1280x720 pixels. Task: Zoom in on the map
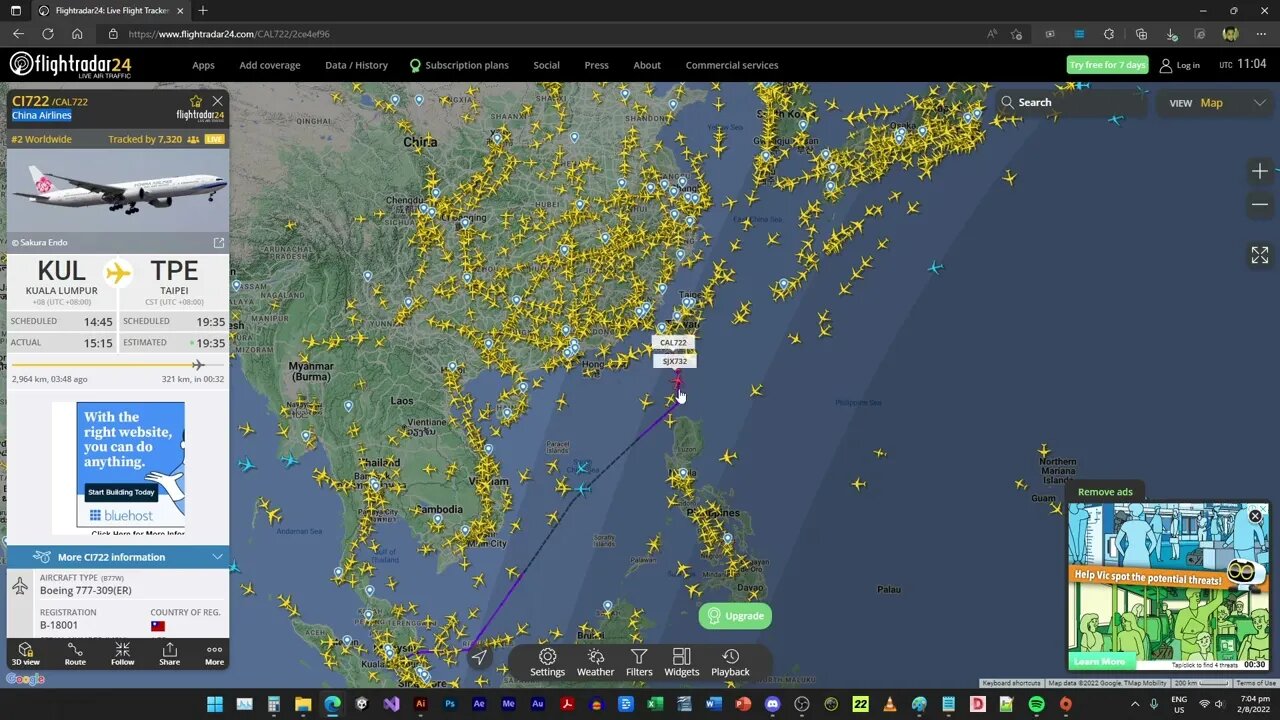pos(1260,172)
